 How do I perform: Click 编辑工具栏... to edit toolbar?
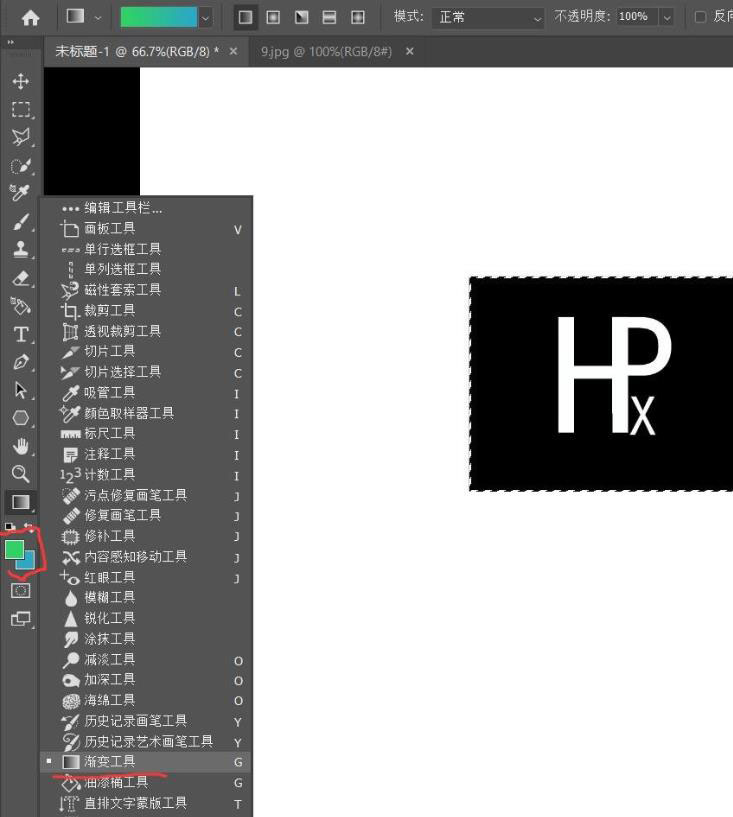pos(122,208)
